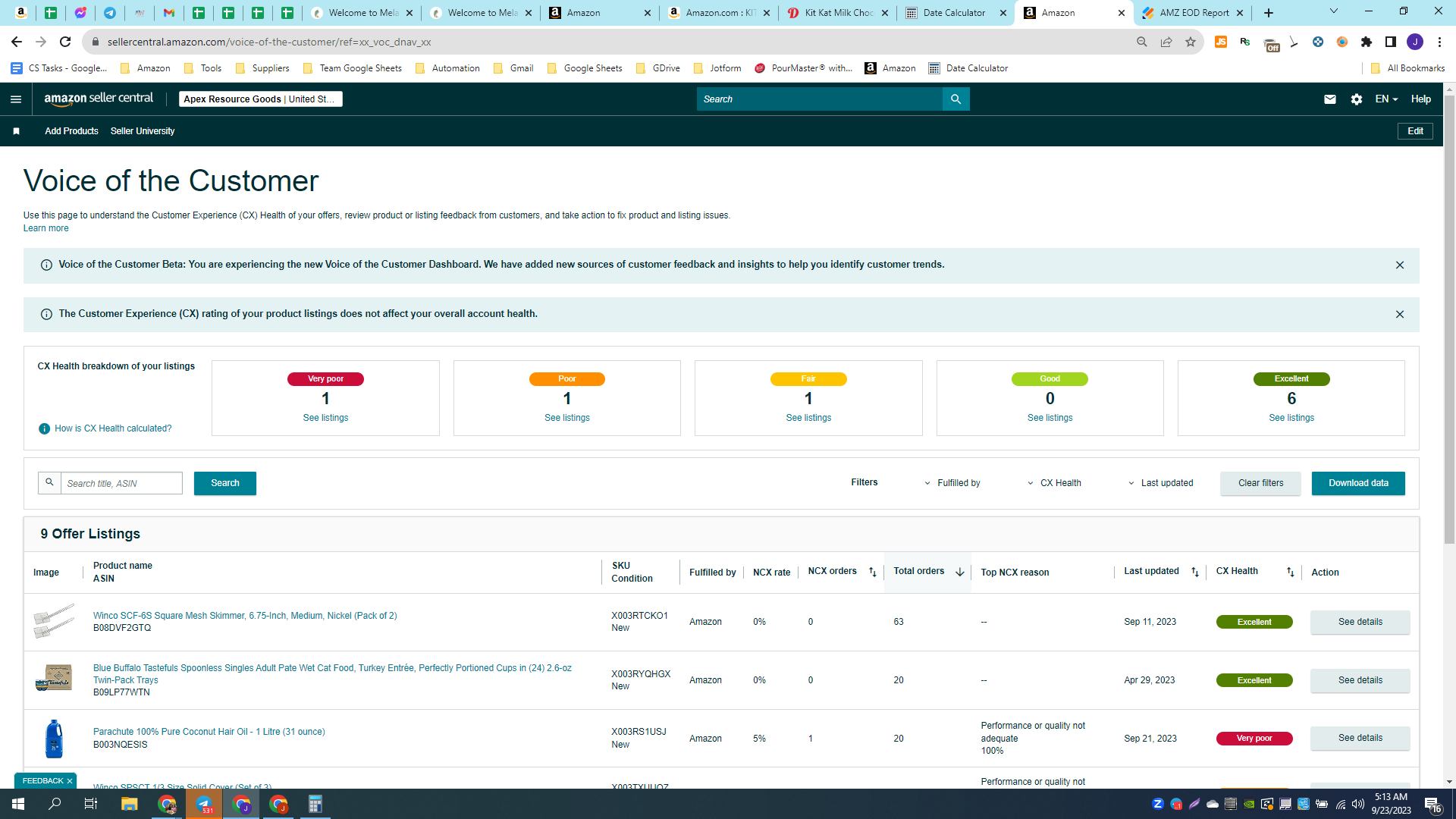Open the Learn more link
Screen dimensions: 1456x819
(45, 228)
